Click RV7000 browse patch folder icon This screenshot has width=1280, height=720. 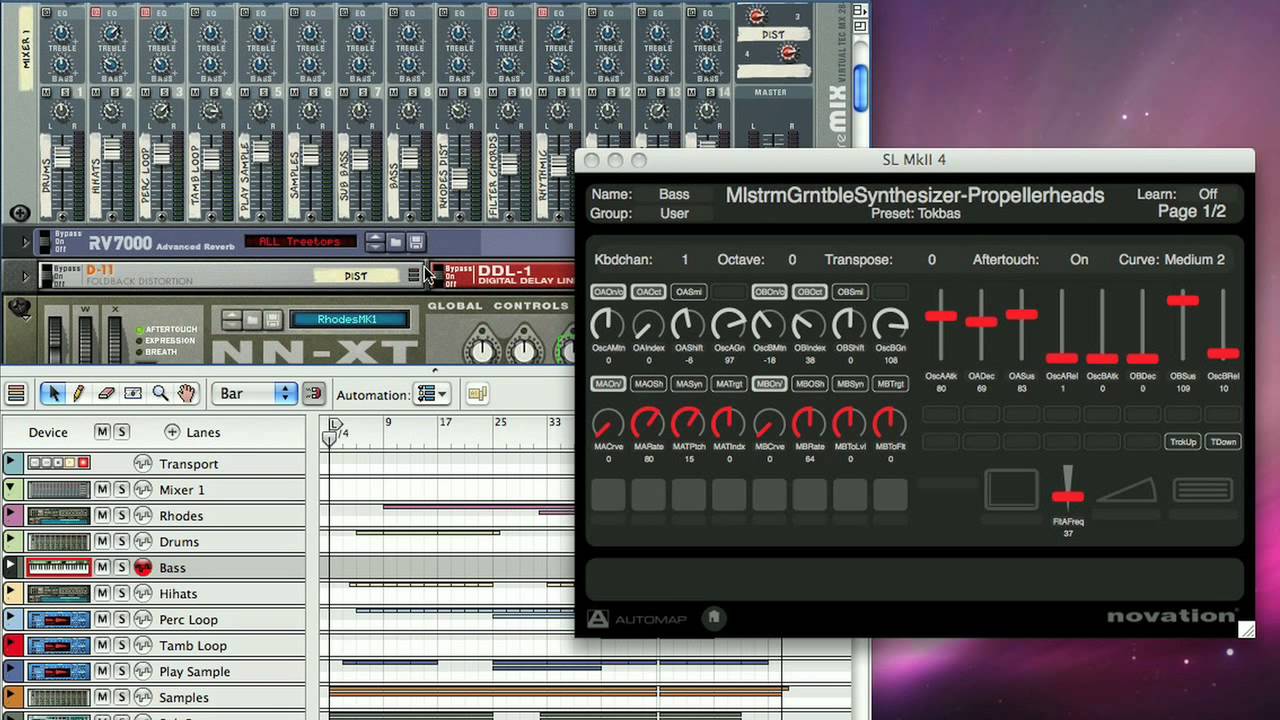pyautogui.click(x=396, y=241)
